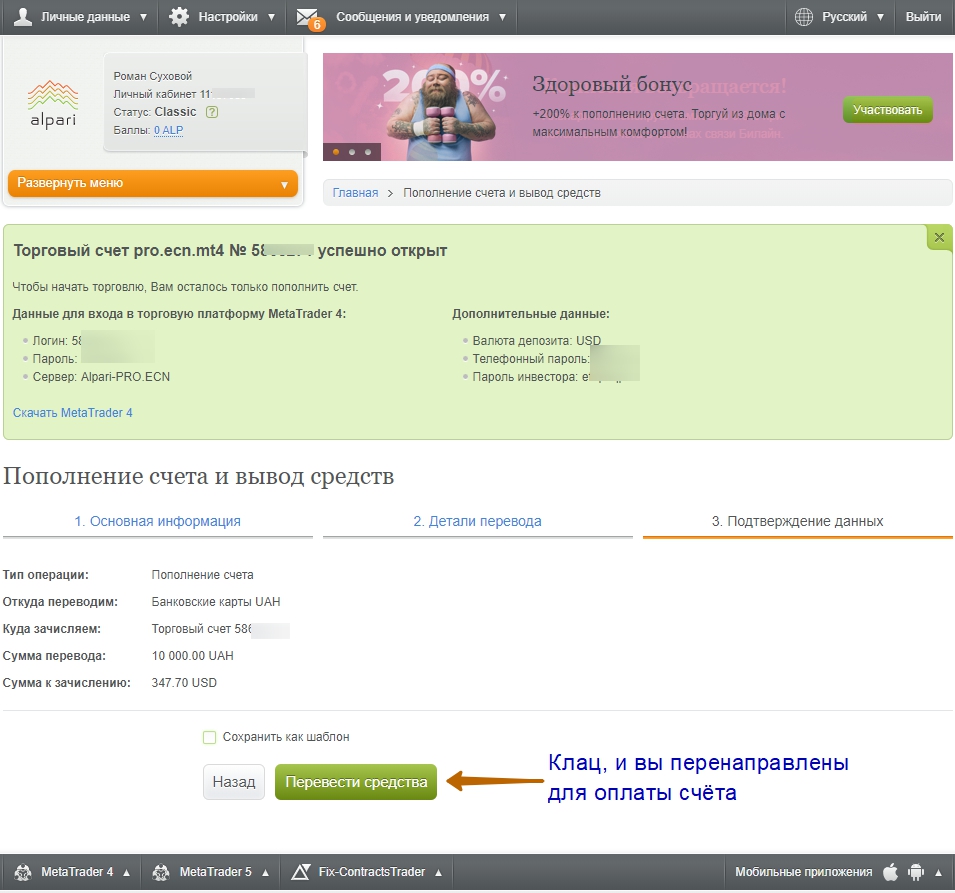This screenshot has width=955, height=893.
Task: Click the 'Назад' button
Action: point(234,782)
